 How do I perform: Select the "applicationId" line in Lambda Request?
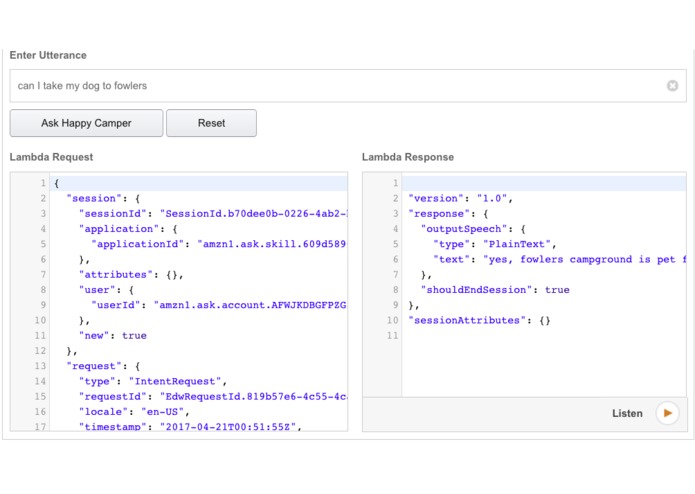tap(219, 244)
